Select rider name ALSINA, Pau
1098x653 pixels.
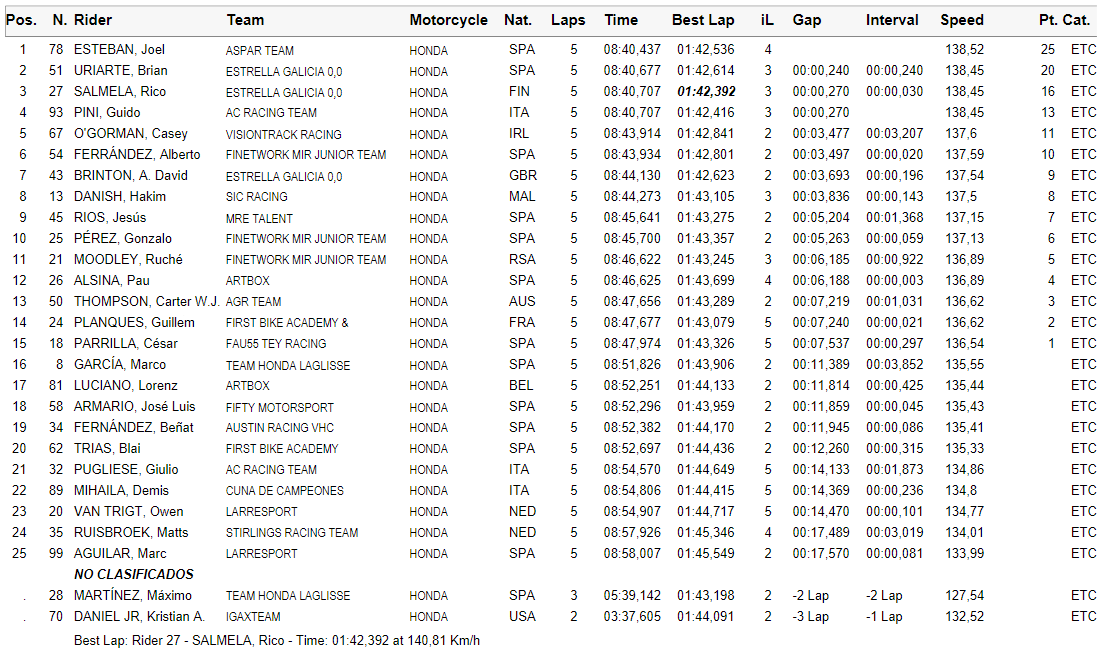[x=112, y=281]
